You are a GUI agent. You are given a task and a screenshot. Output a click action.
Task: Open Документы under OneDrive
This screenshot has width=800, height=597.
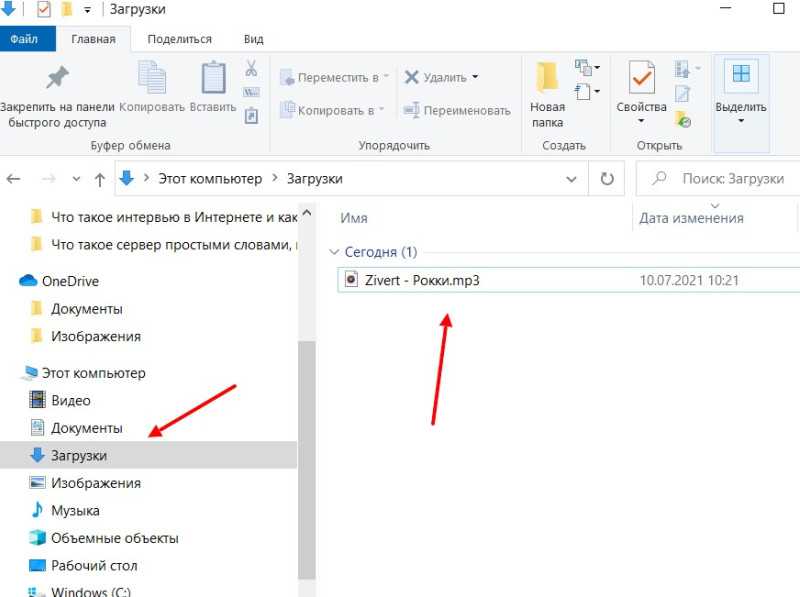coord(77,309)
